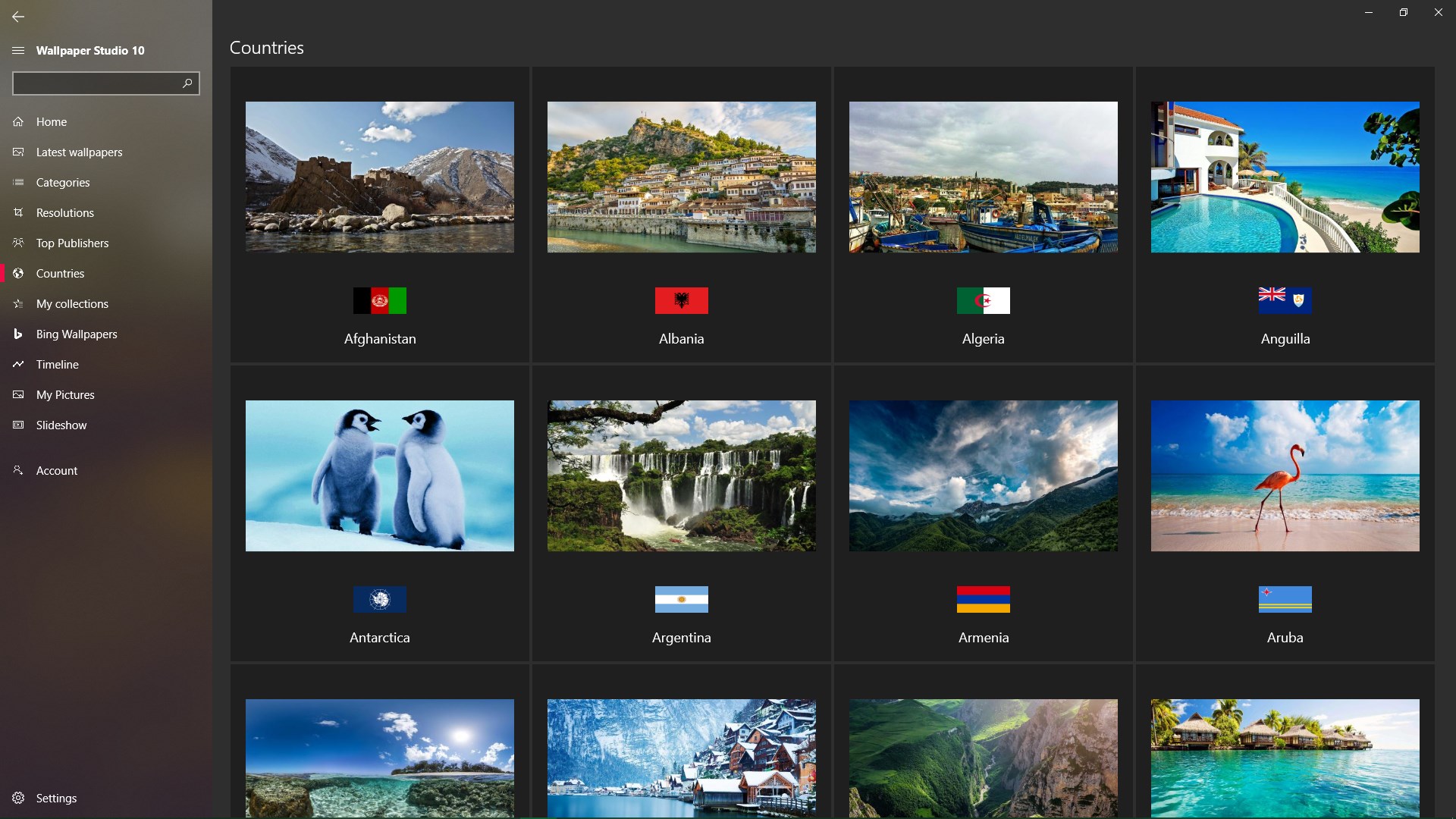Open Categories in sidebar
This screenshot has height=819, width=1456.
tap(62, 183)
